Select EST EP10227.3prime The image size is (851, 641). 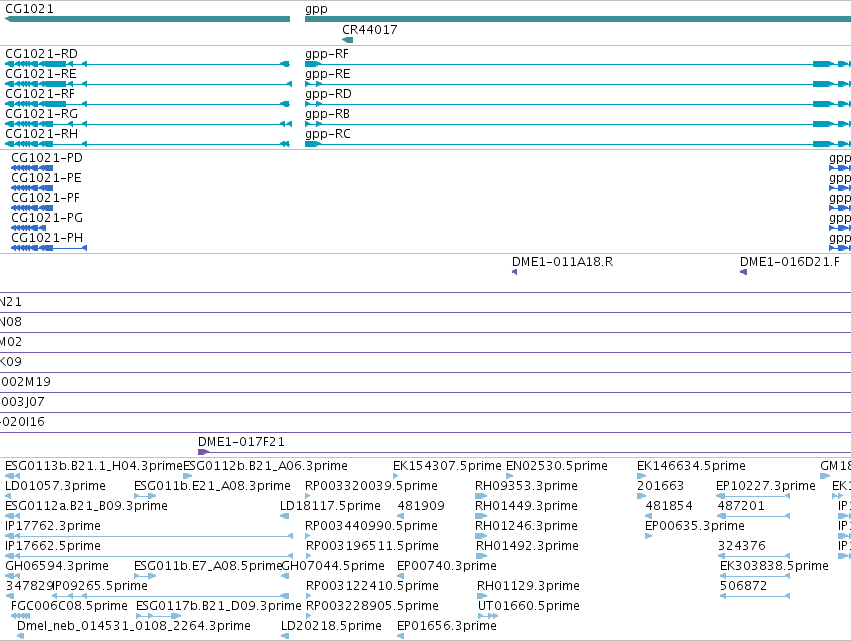(766, 486)
